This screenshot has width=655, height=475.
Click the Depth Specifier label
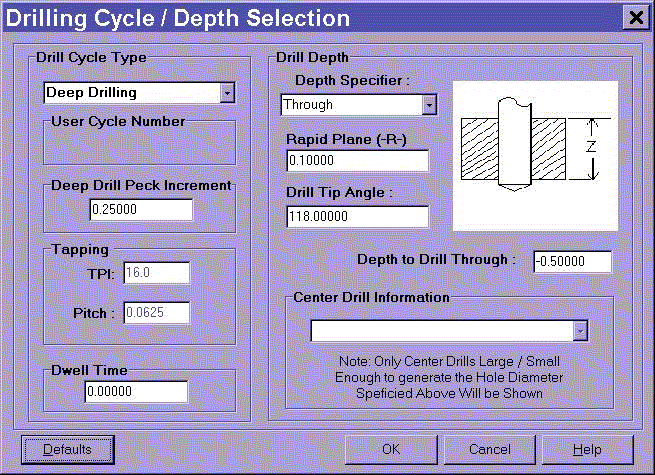pos(352,80)
